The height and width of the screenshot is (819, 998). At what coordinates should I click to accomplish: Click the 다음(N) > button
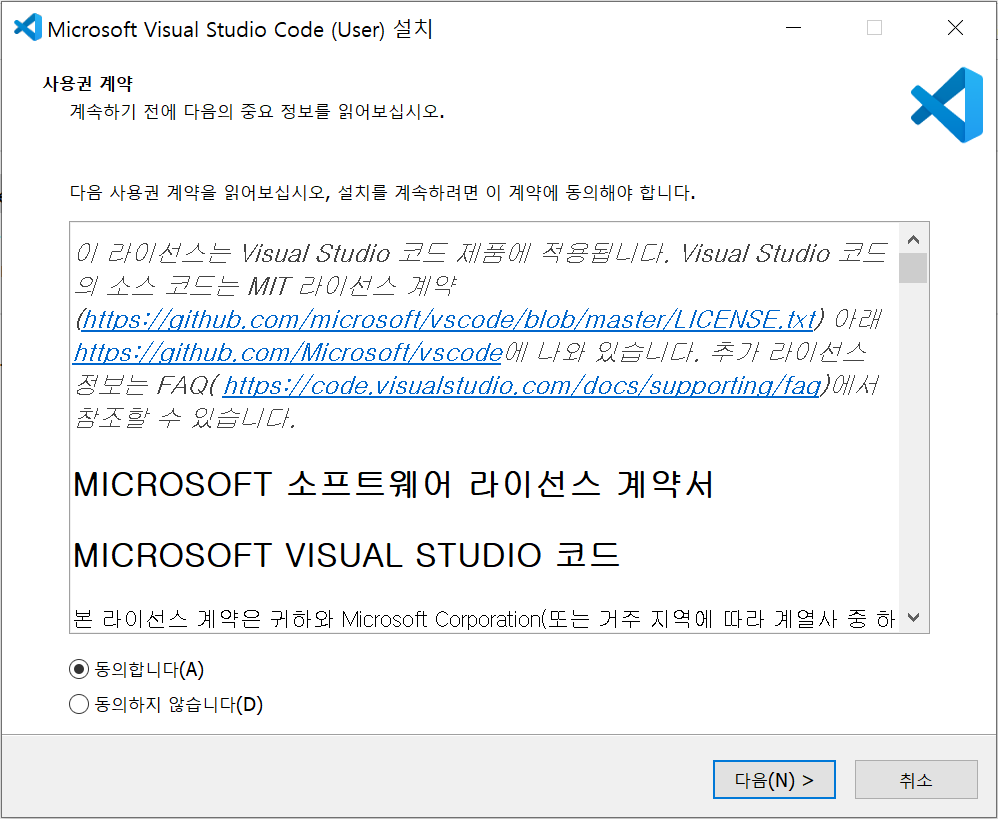(x=774, y=780)
